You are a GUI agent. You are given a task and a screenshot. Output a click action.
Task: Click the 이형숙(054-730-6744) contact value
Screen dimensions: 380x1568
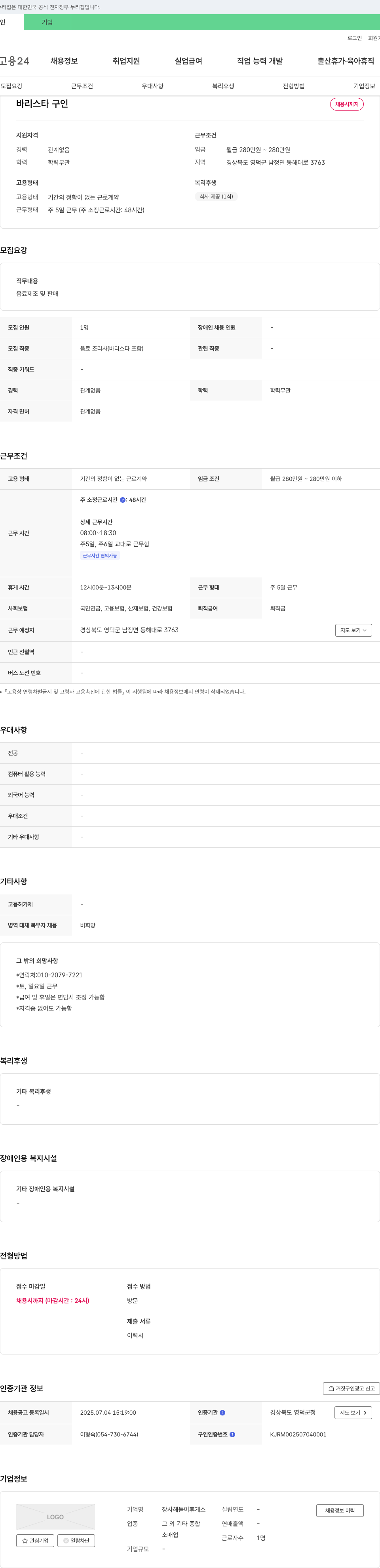tap(109, 1435)
